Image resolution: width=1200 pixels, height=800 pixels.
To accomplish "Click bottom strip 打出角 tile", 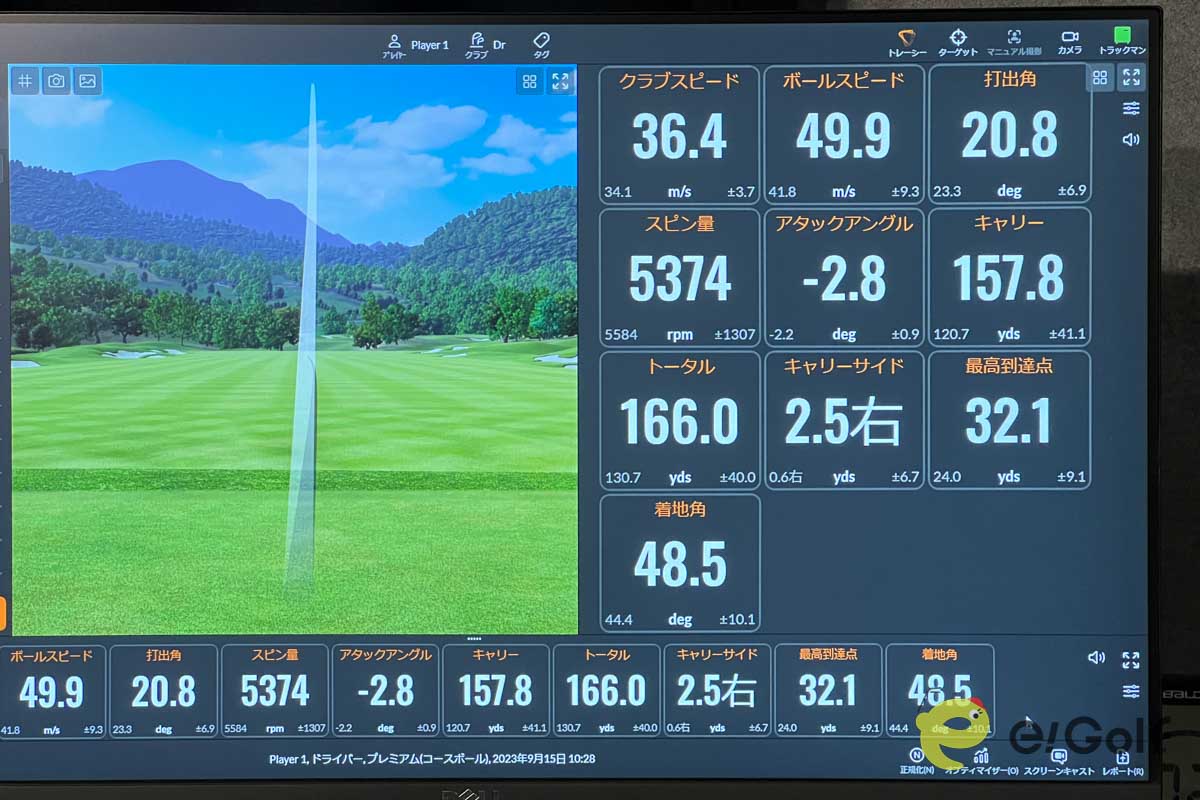I will [x=163, y=691].
